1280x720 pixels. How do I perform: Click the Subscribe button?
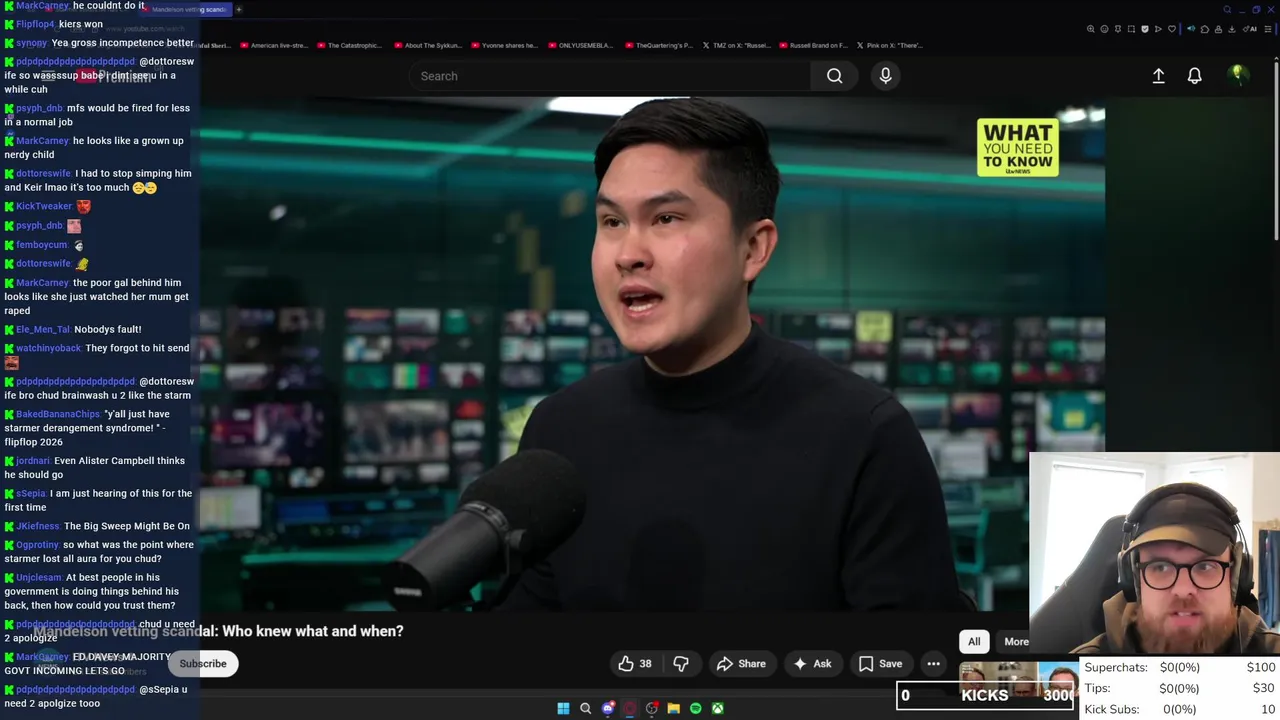tap(203, 663)
